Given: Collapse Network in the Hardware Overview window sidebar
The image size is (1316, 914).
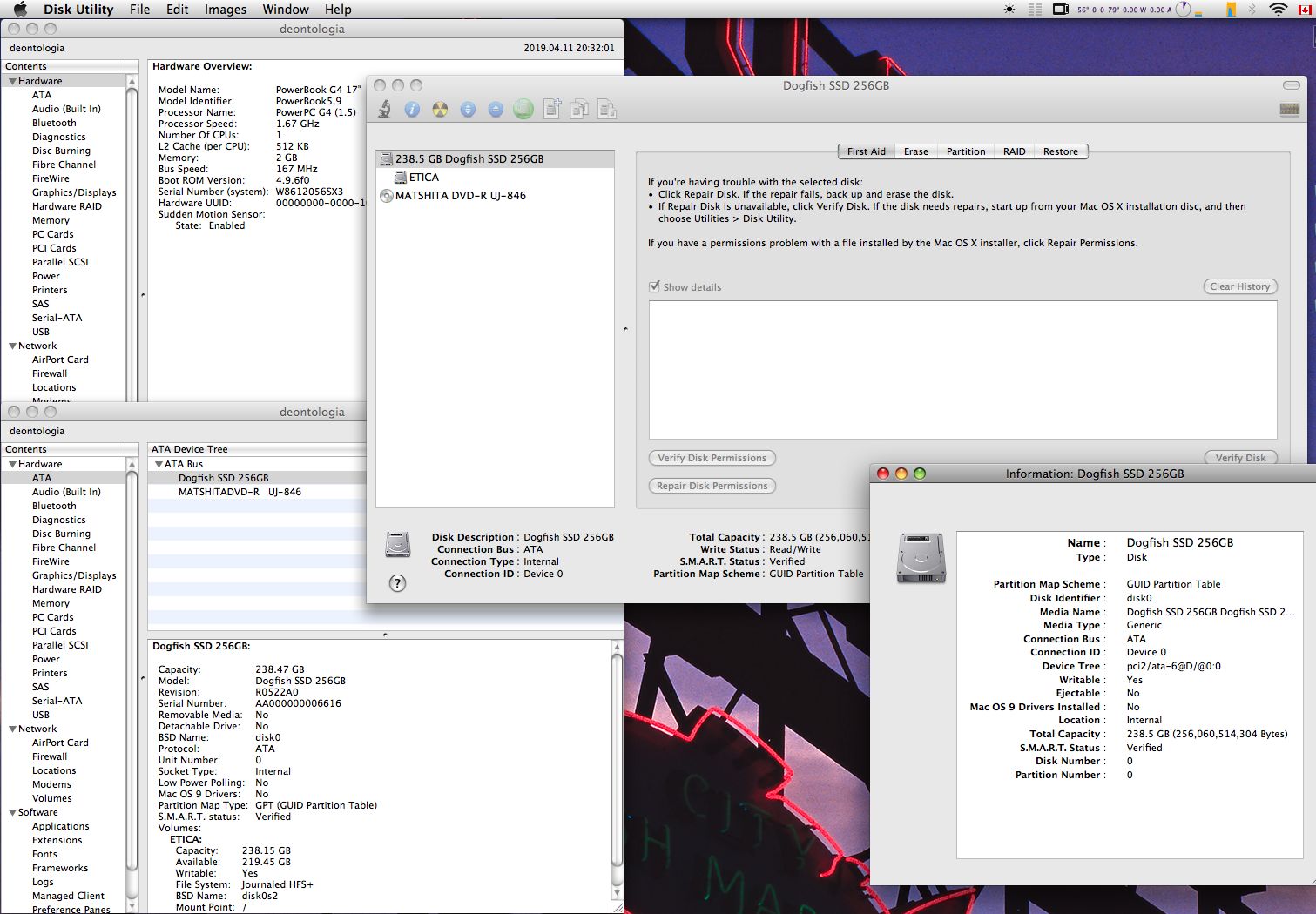Looking at the screenshot, I should (x=12, y=346).
